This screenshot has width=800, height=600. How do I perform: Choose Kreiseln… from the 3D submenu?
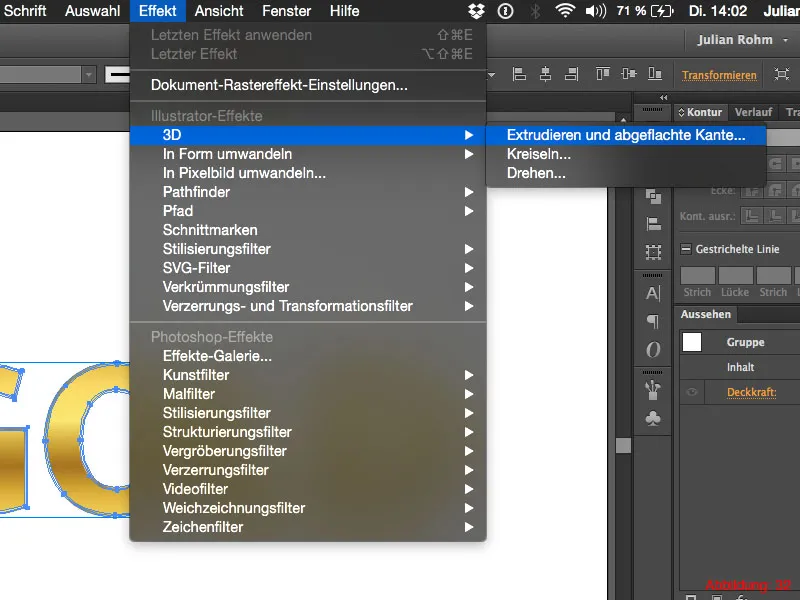[x=626, y=154]
